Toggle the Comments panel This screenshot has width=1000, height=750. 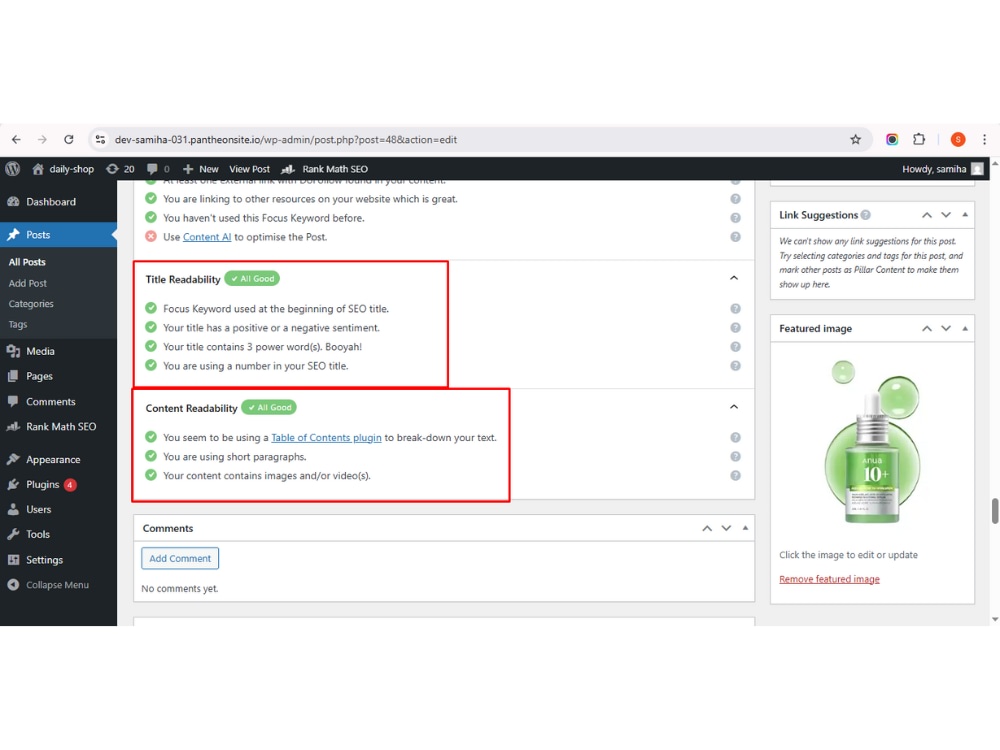point(745,528)
